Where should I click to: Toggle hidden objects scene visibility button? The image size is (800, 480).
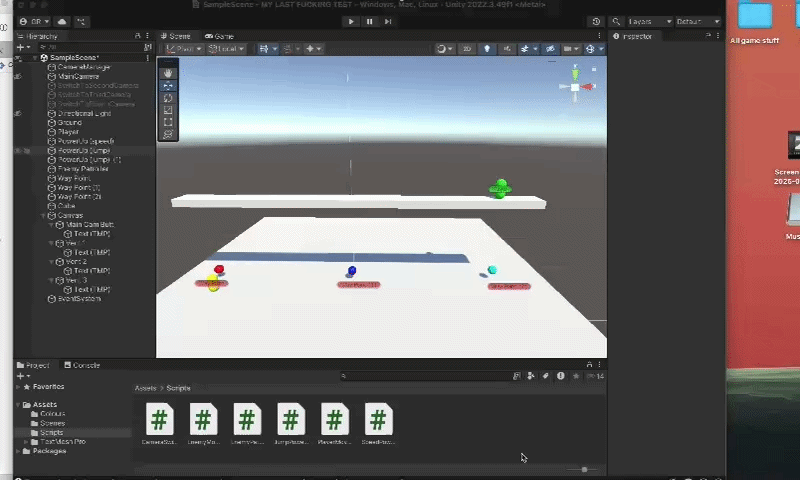[x=550, y=49]
